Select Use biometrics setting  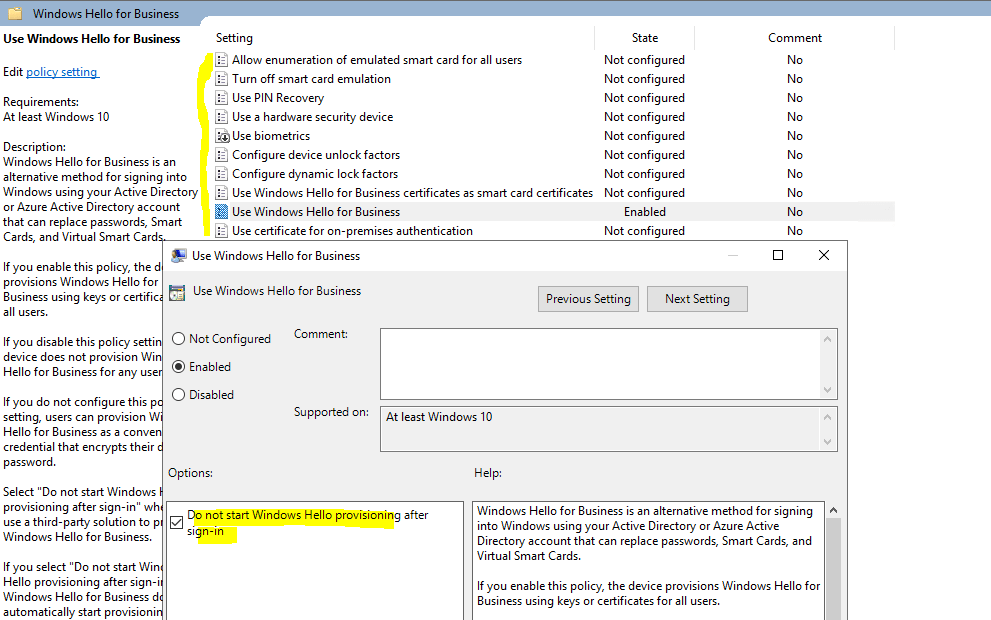tap(271, 136)
